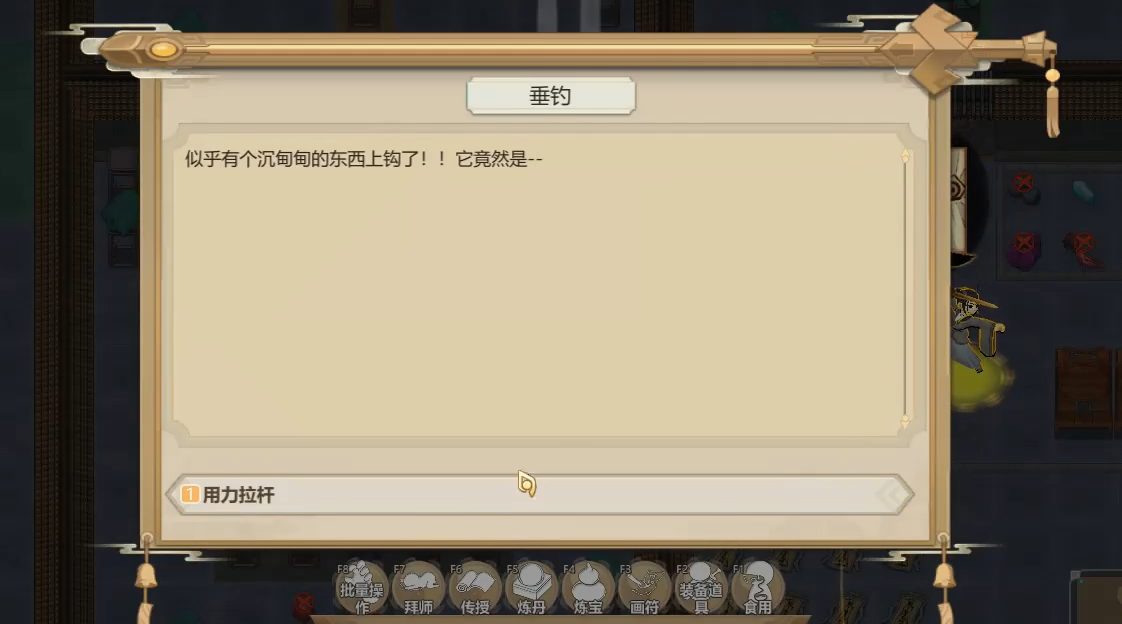This screenshot has width=1122, height=624.
Task: Click the red feather item with X mark
Action: coord(1083,249)
